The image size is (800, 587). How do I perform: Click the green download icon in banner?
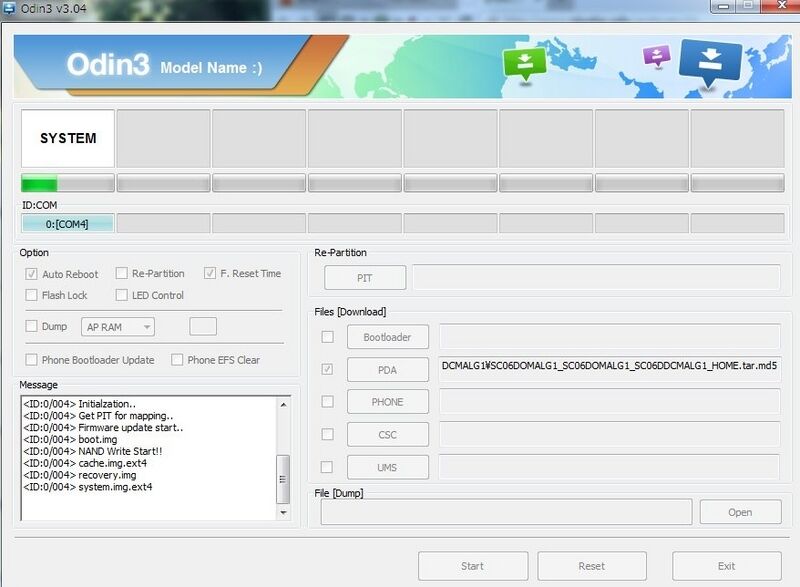pos(524,64)
